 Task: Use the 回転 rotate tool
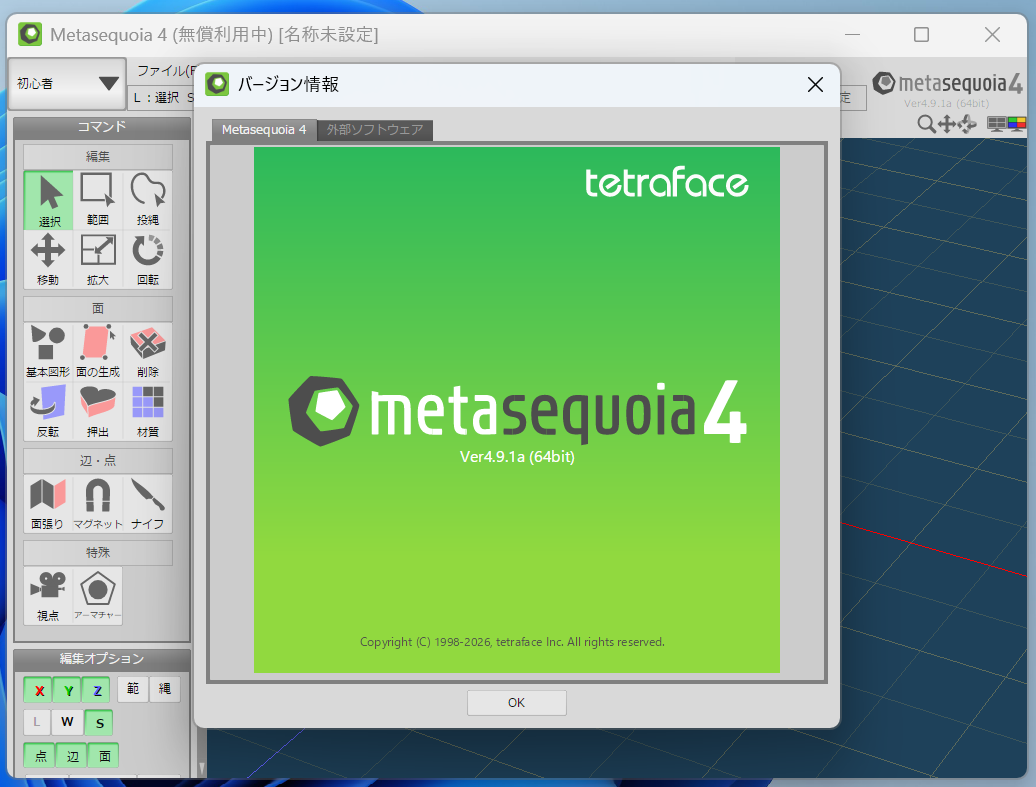[x=147, y=260]
